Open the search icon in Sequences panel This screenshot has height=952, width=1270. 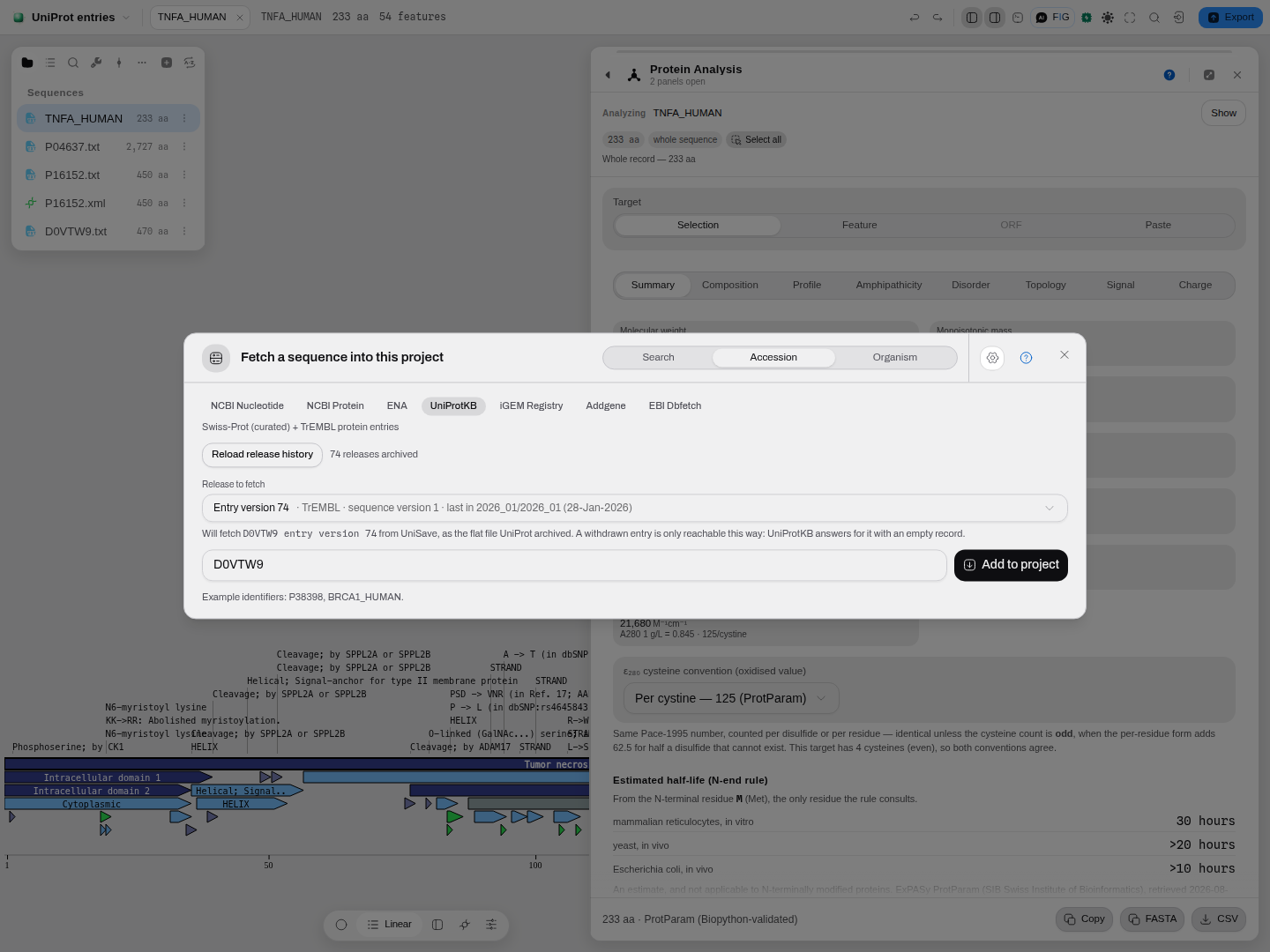[x=73, y=63]
